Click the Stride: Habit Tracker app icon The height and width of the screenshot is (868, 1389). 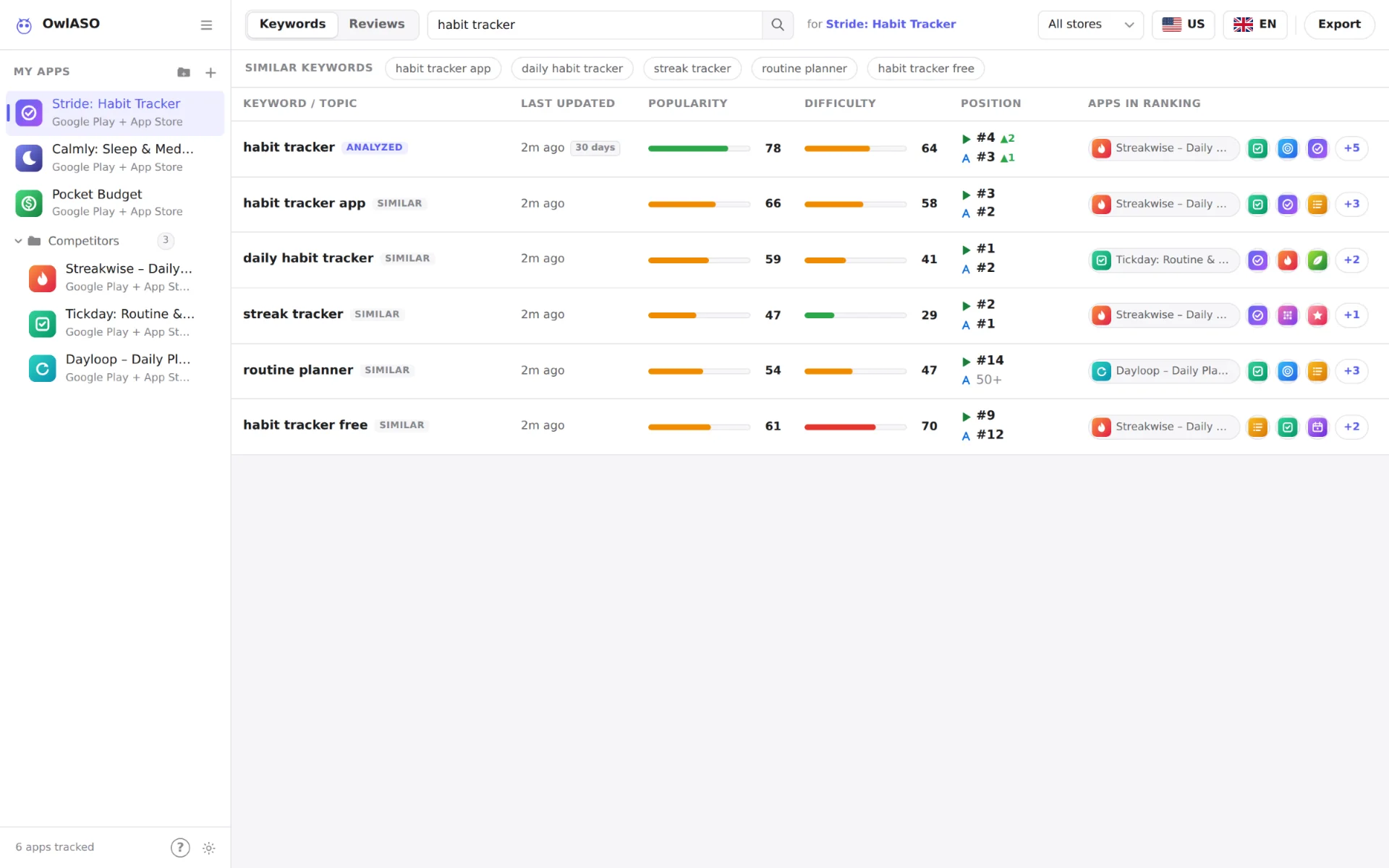[29, 113]
